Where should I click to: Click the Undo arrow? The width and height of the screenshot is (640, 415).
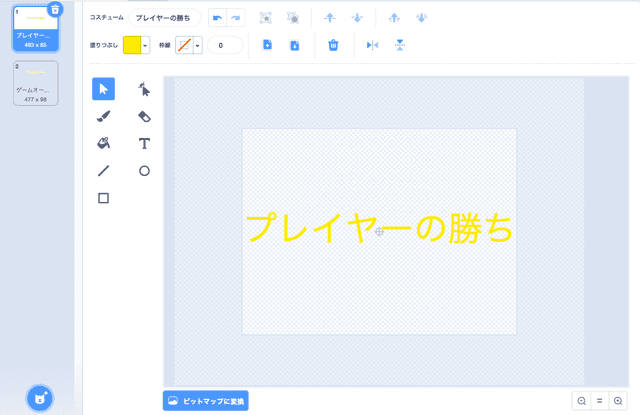tap(218, 18)
